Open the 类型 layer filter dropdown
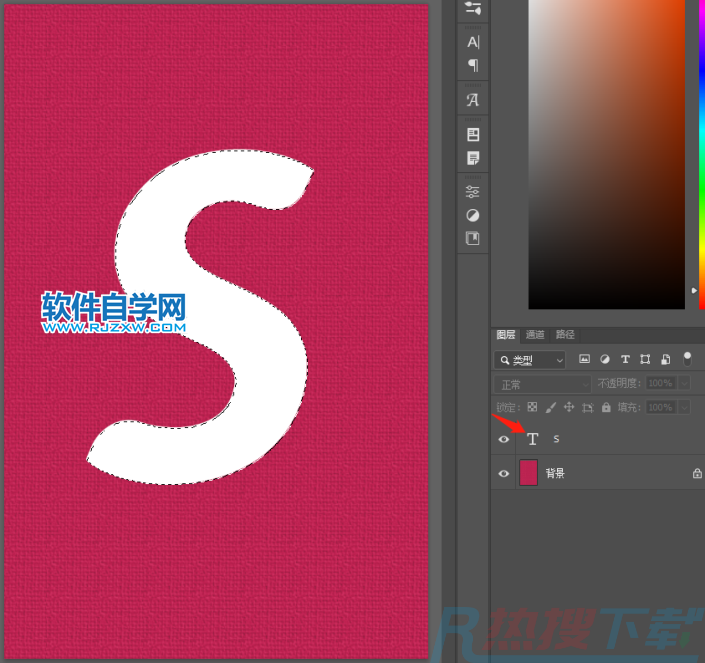 (529, 360)
